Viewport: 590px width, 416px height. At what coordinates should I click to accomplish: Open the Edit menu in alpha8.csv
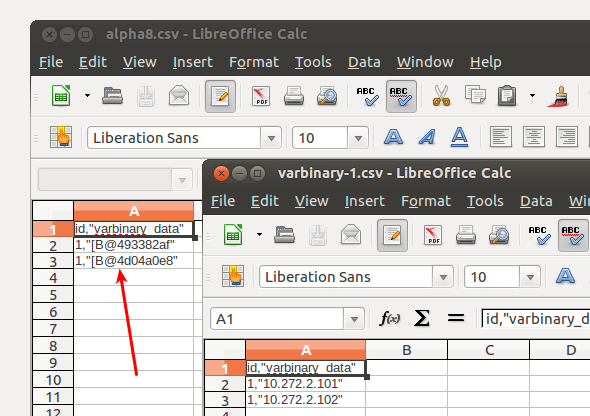[93, 62]
